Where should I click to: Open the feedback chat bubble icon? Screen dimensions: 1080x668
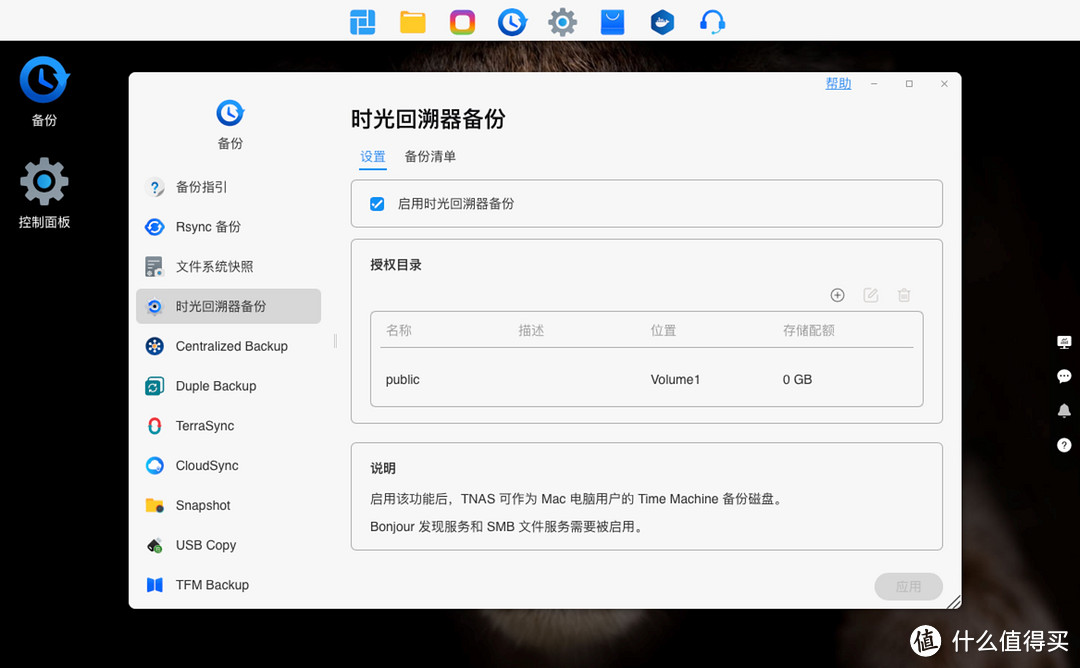click(x=1064, y=376)
